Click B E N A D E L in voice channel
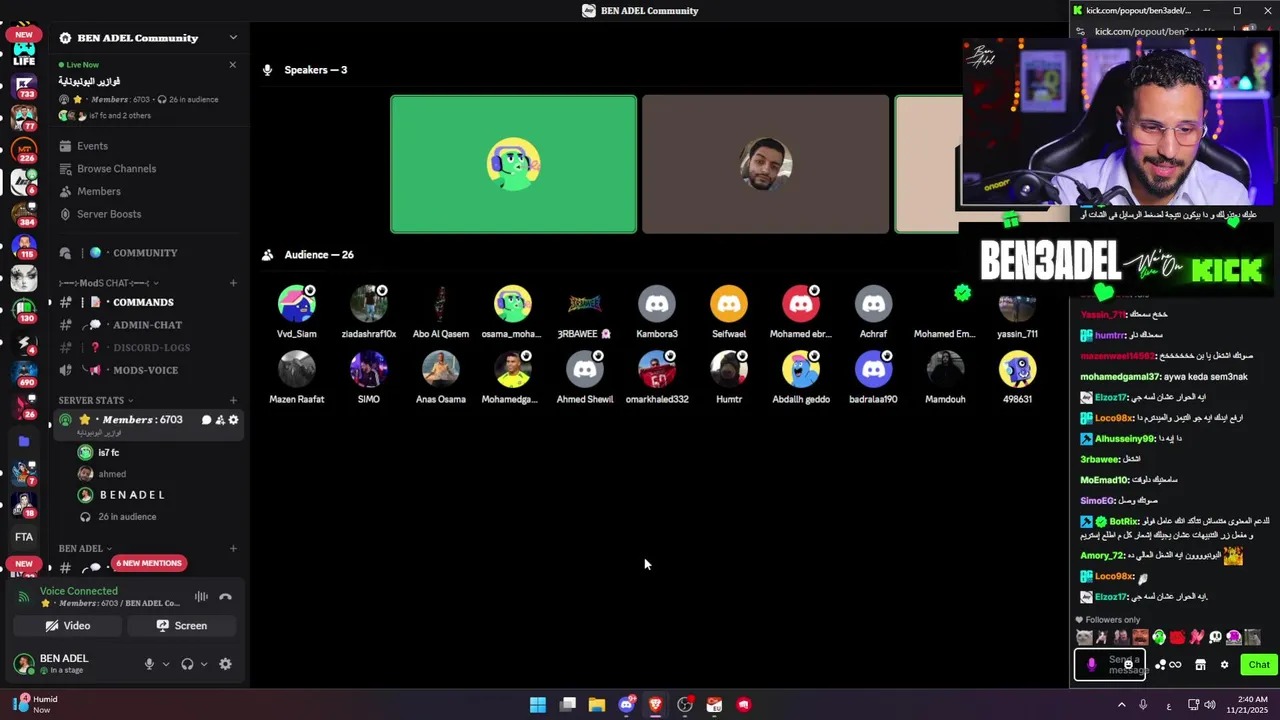 pos(132,495)
